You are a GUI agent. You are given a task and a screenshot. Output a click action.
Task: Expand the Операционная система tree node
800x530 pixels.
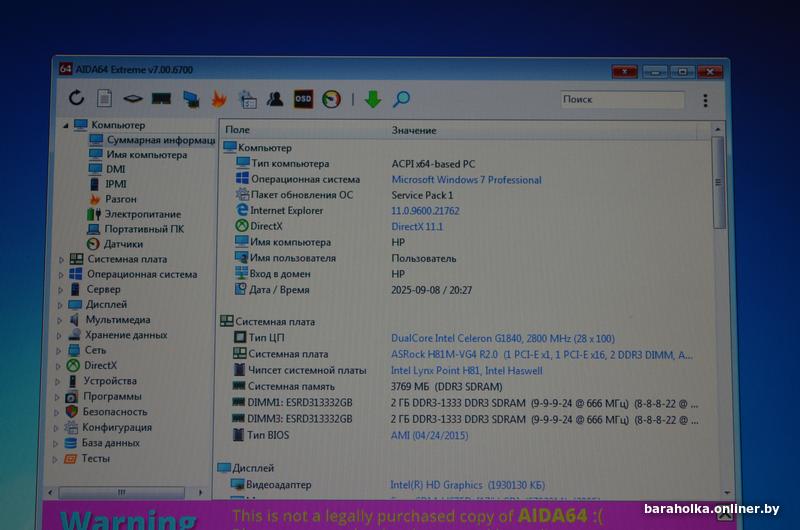[x=62, y=274]
